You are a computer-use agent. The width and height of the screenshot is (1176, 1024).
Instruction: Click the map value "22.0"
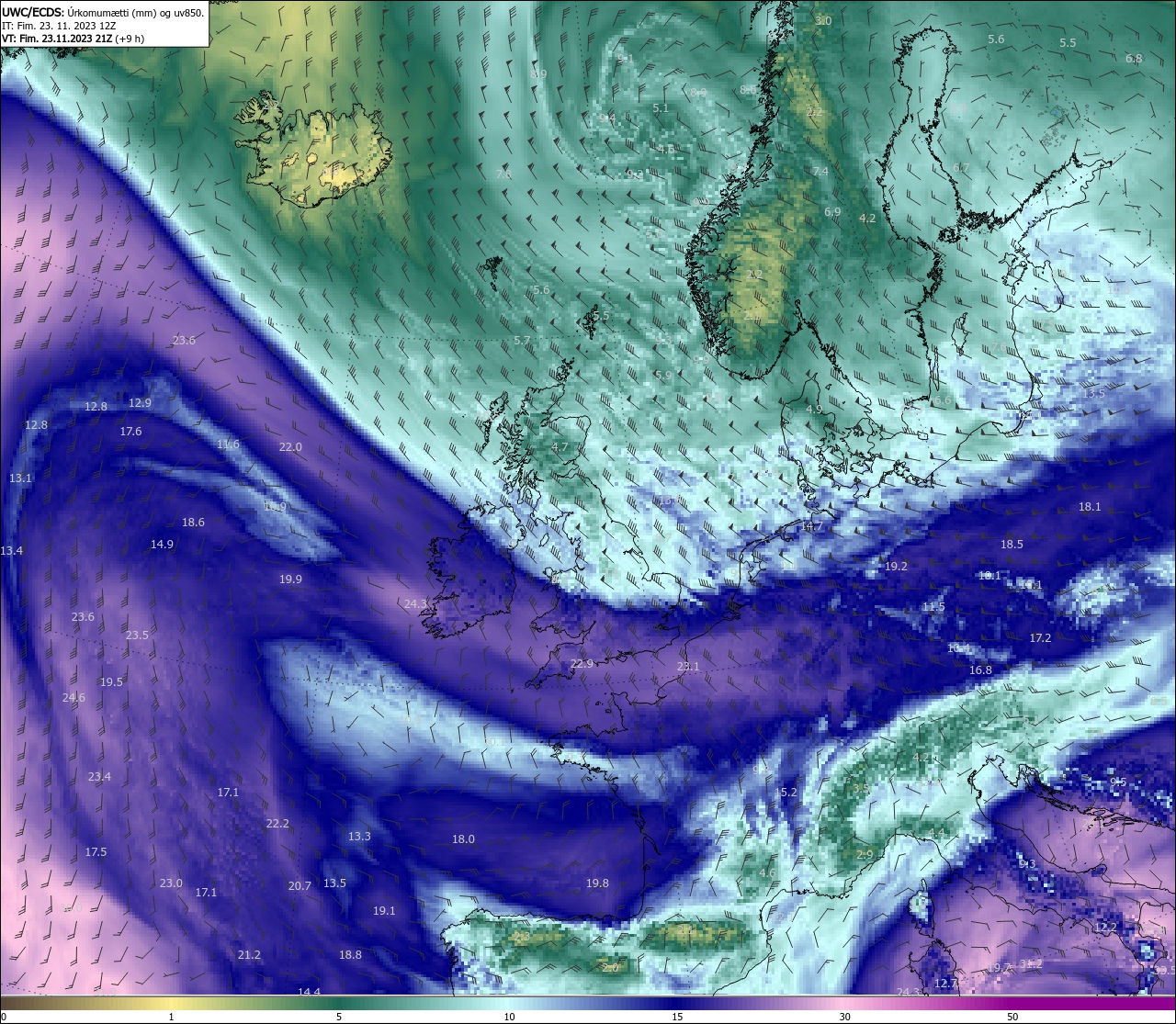(x=290, y=446)
